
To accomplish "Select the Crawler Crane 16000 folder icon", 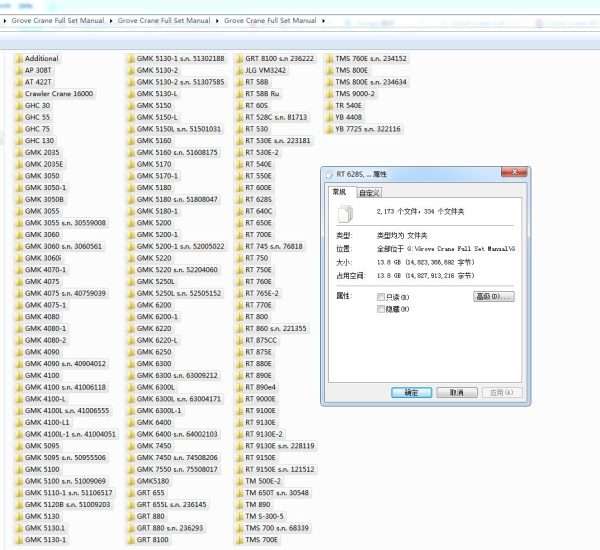I will [19, 94].
